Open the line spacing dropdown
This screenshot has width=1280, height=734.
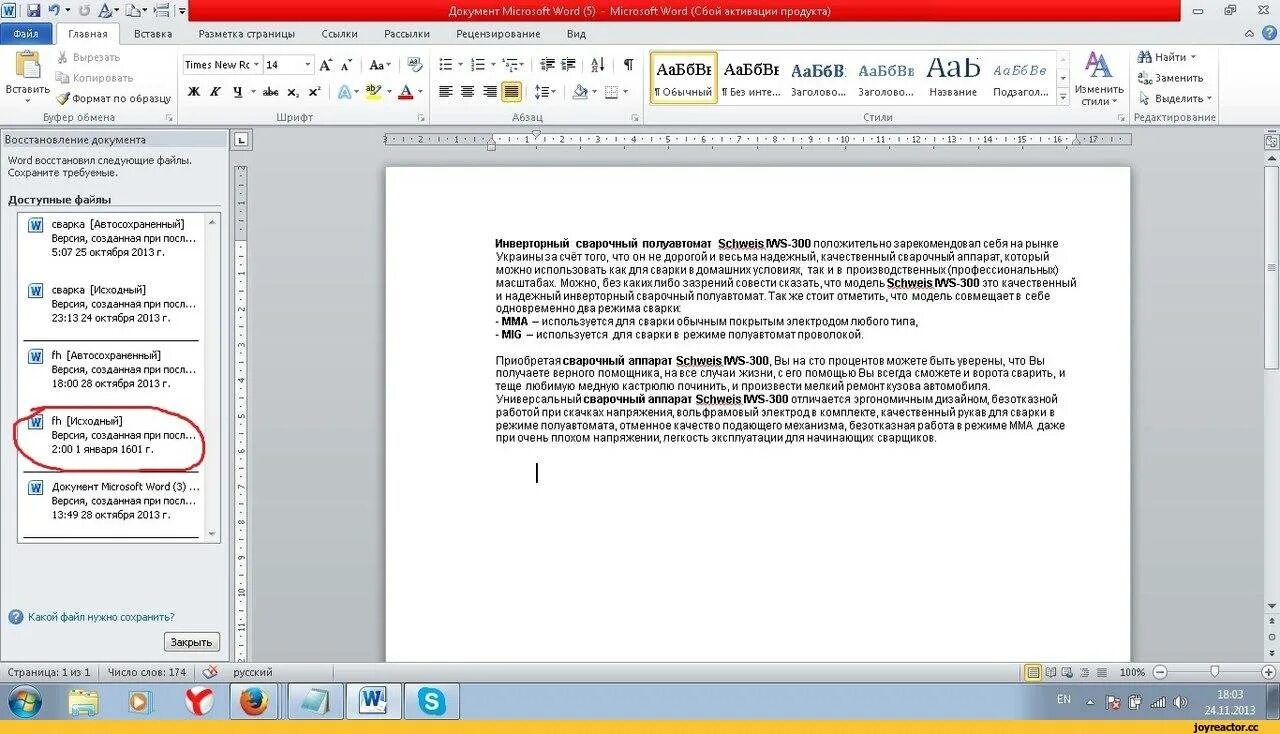pyautogui.click(x=545, y=91)
